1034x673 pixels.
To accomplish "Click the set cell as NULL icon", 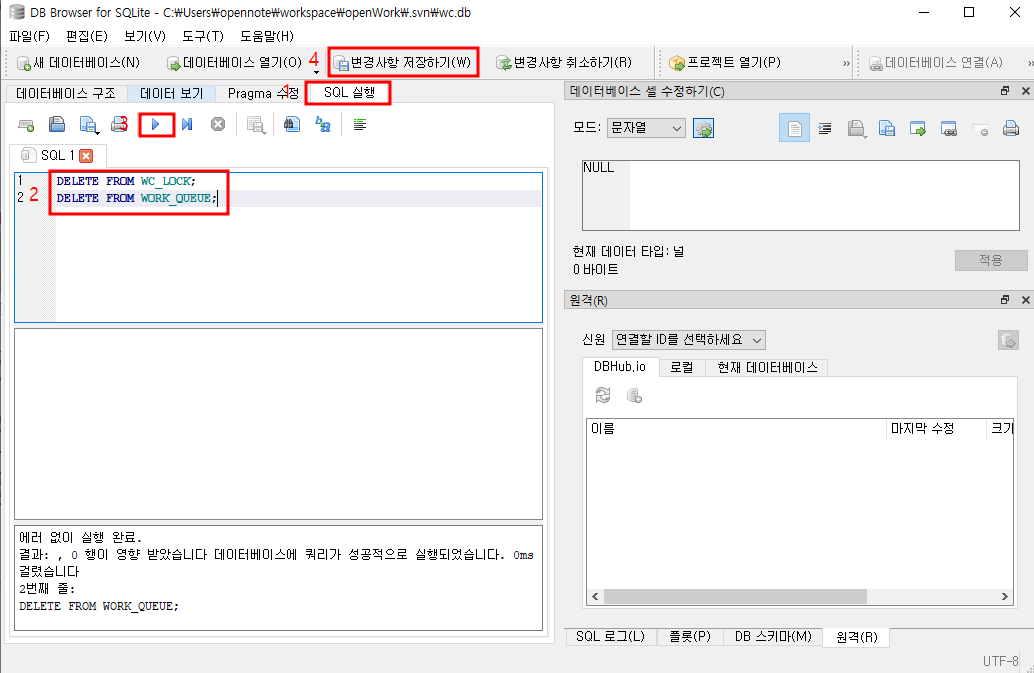I will coord(980,128).
